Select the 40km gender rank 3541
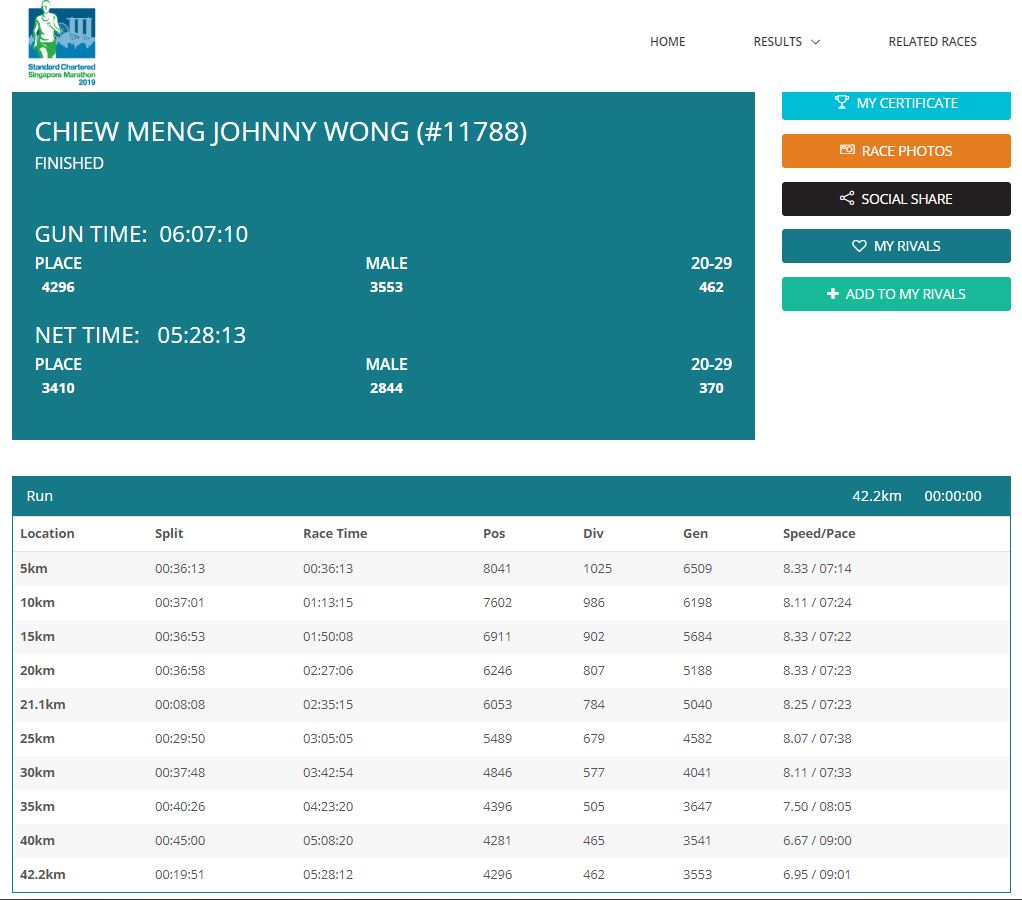The height and width of the screenshot is (900, 1022). [x=697, y=839]
